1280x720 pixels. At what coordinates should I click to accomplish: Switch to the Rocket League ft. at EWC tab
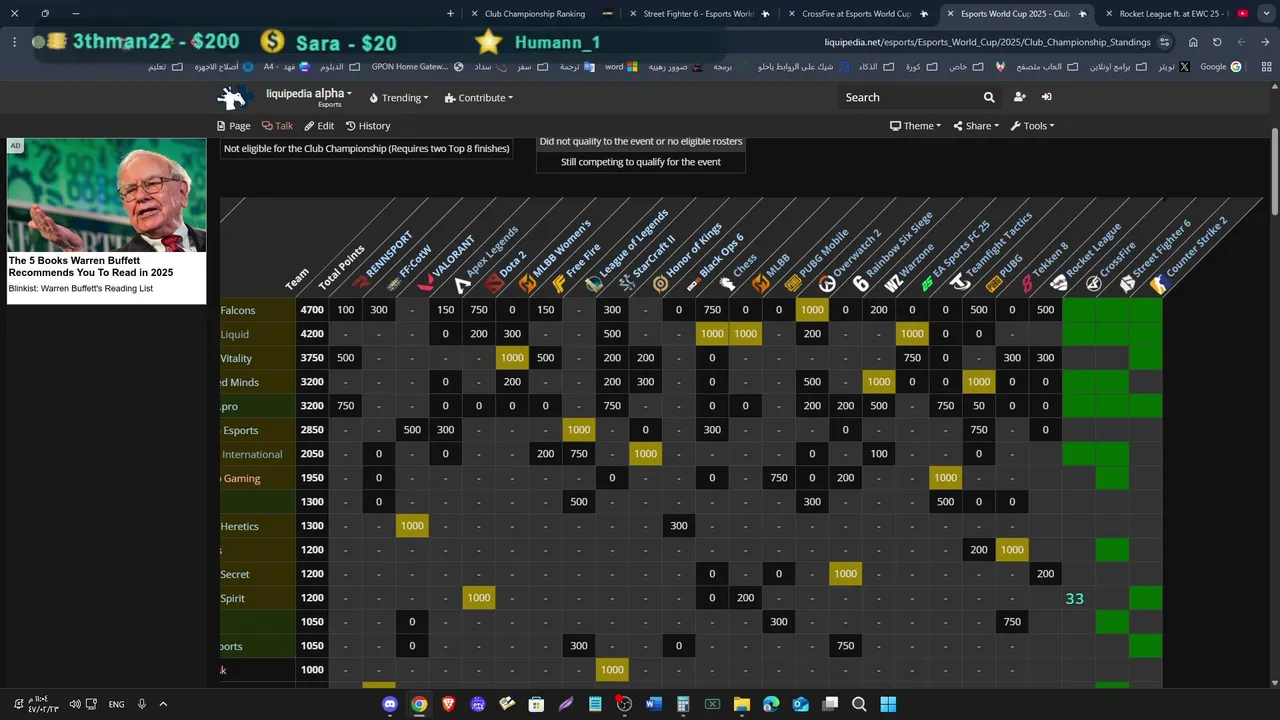click(x=1175, y=14)
